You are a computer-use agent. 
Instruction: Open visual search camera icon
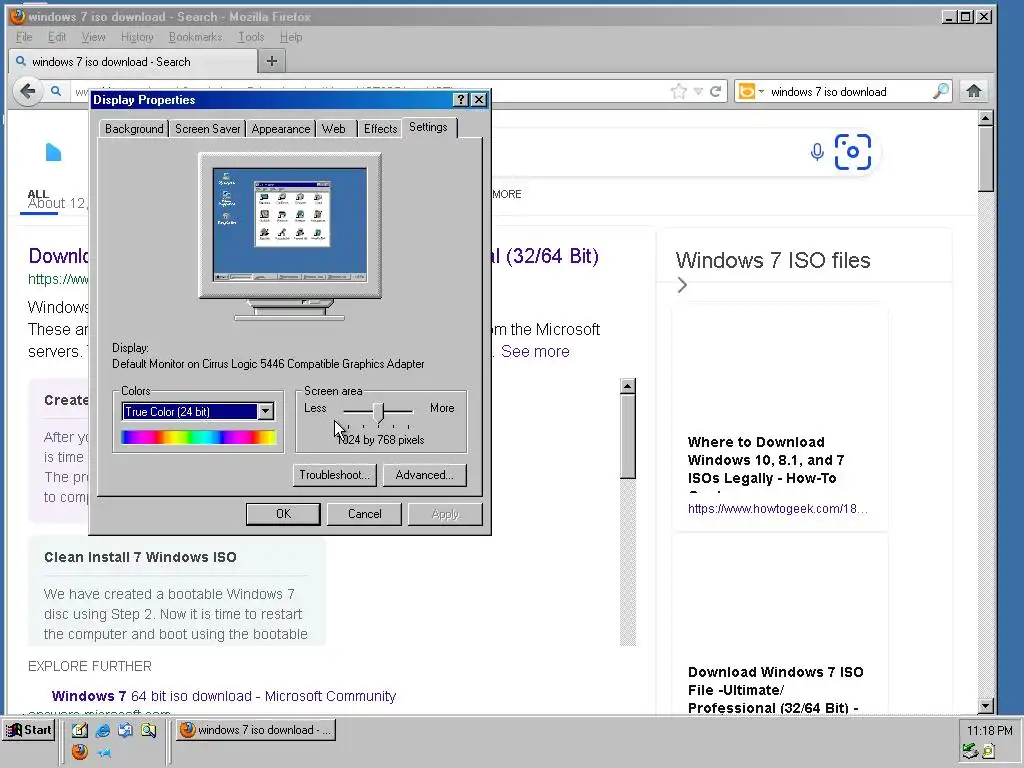click(853, 152)
